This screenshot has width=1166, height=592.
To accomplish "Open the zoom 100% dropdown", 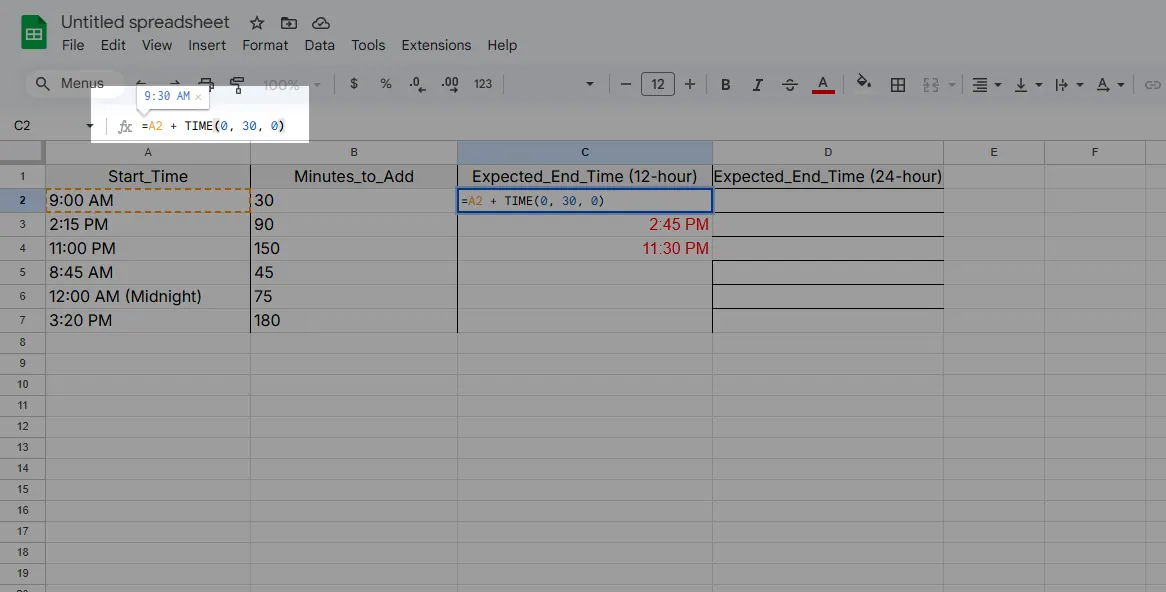I will (291, 84).
